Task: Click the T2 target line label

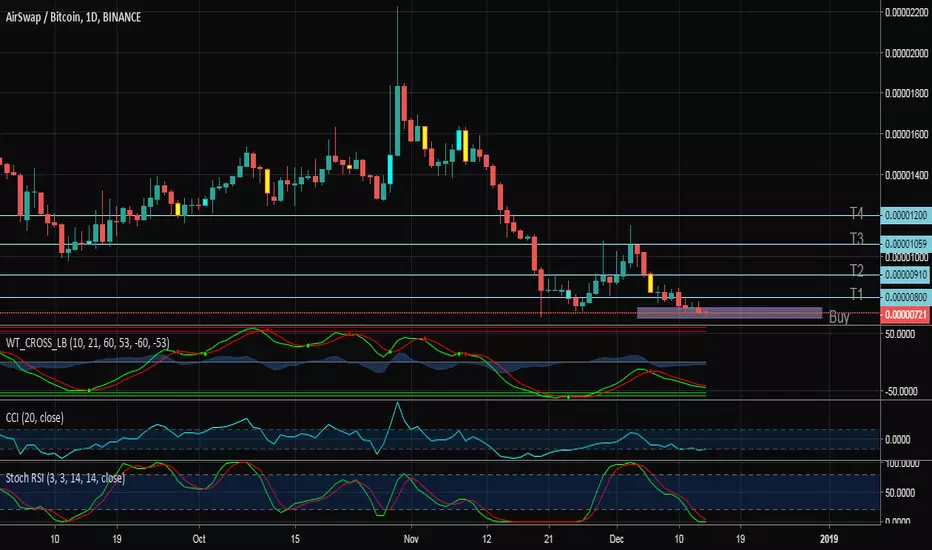Action: click(x=857, y=270)
